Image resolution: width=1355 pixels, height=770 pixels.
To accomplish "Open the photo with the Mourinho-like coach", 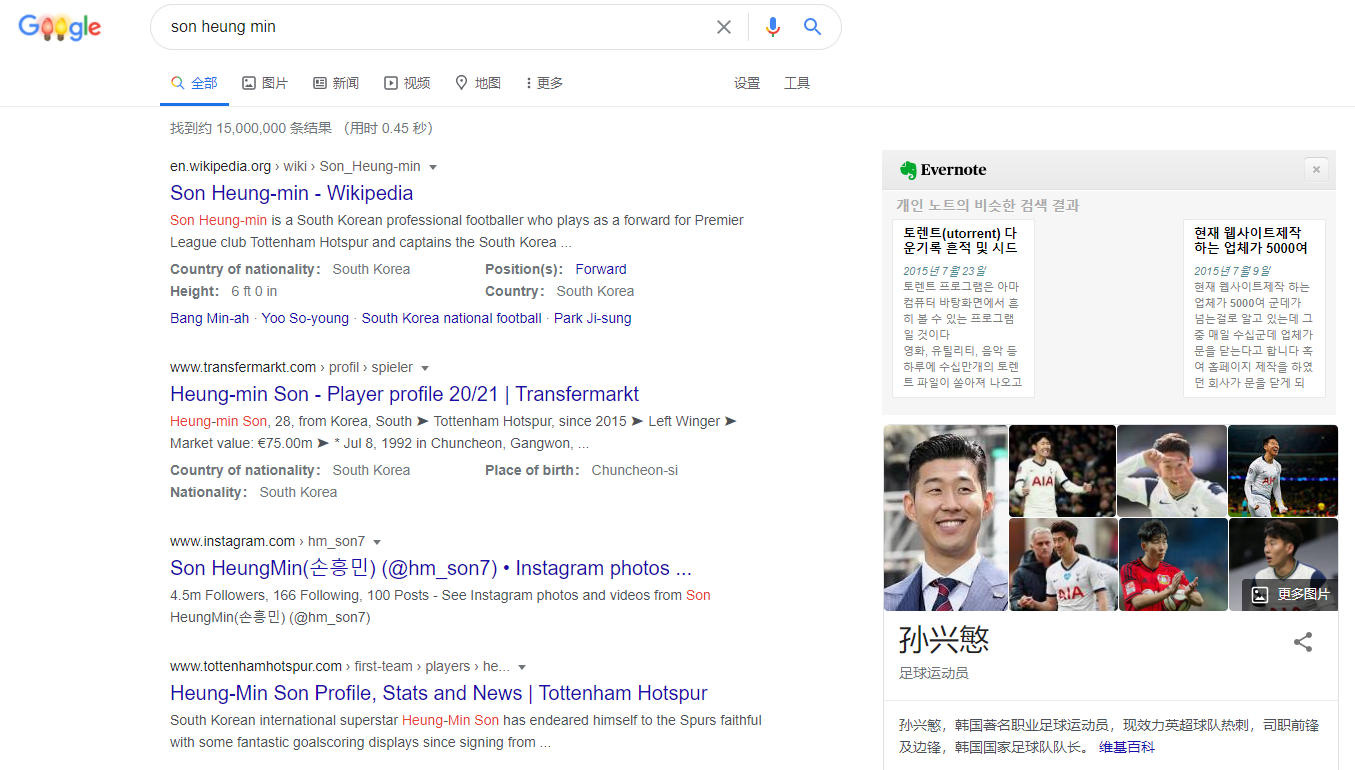I will [1062, 564].
